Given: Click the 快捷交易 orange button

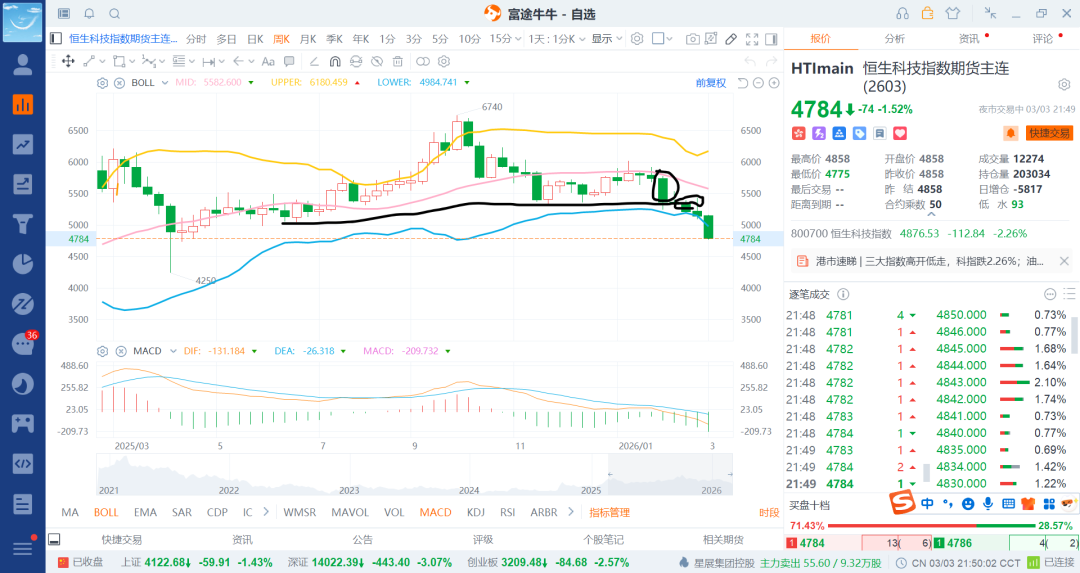Looking at the screenshot, I should pyautogui.click(x=1049, y=133).
